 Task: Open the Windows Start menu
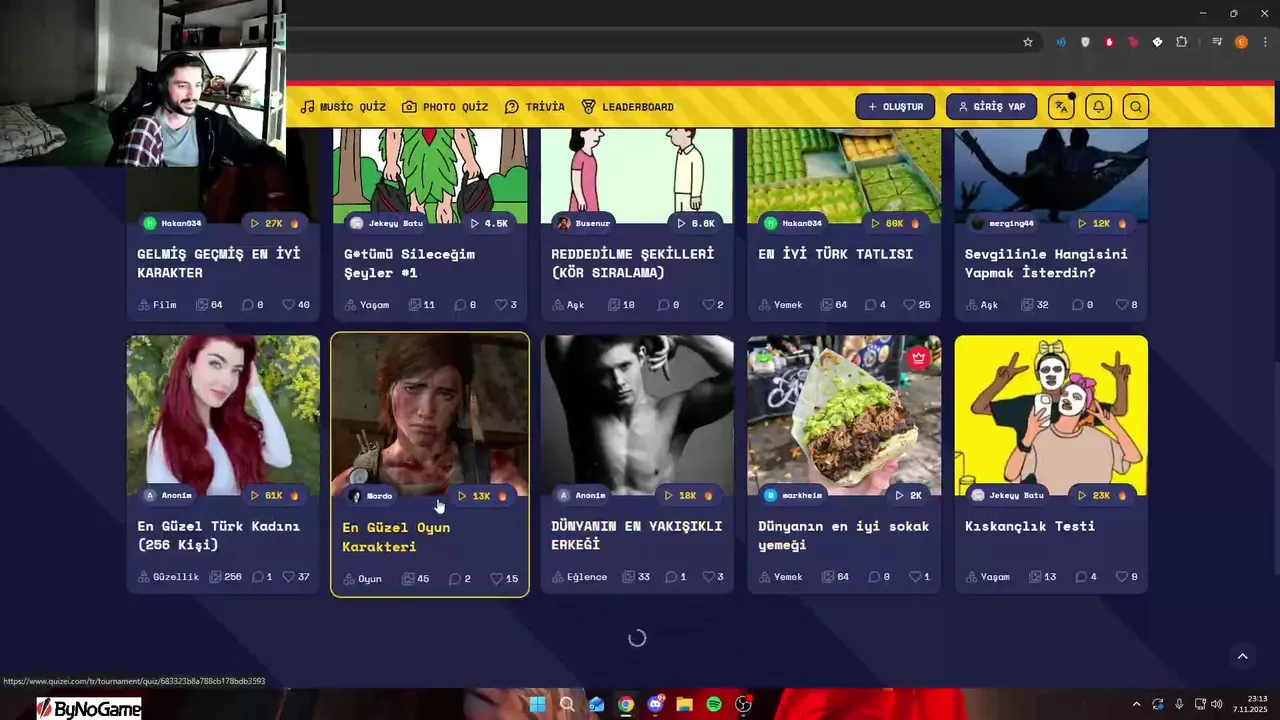coord(537,704)
